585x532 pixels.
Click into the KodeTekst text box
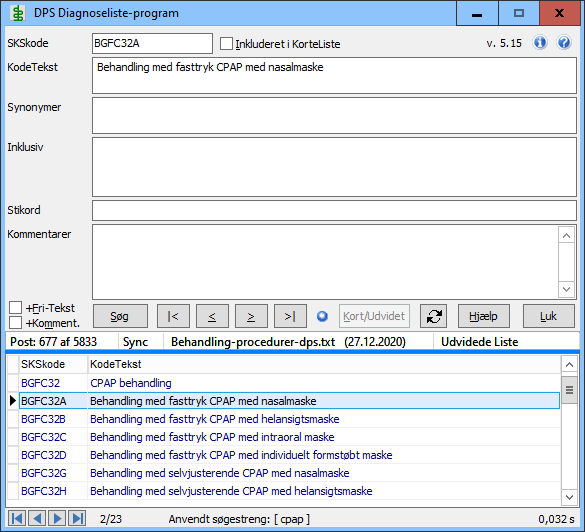click(x=334, y=75)
